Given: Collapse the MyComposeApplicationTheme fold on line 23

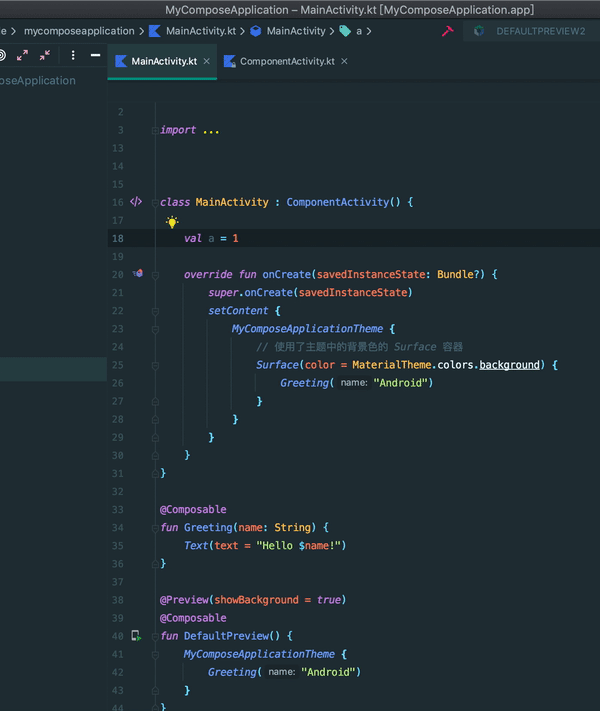Looking at the screenshot, I should tap(155, 330).
